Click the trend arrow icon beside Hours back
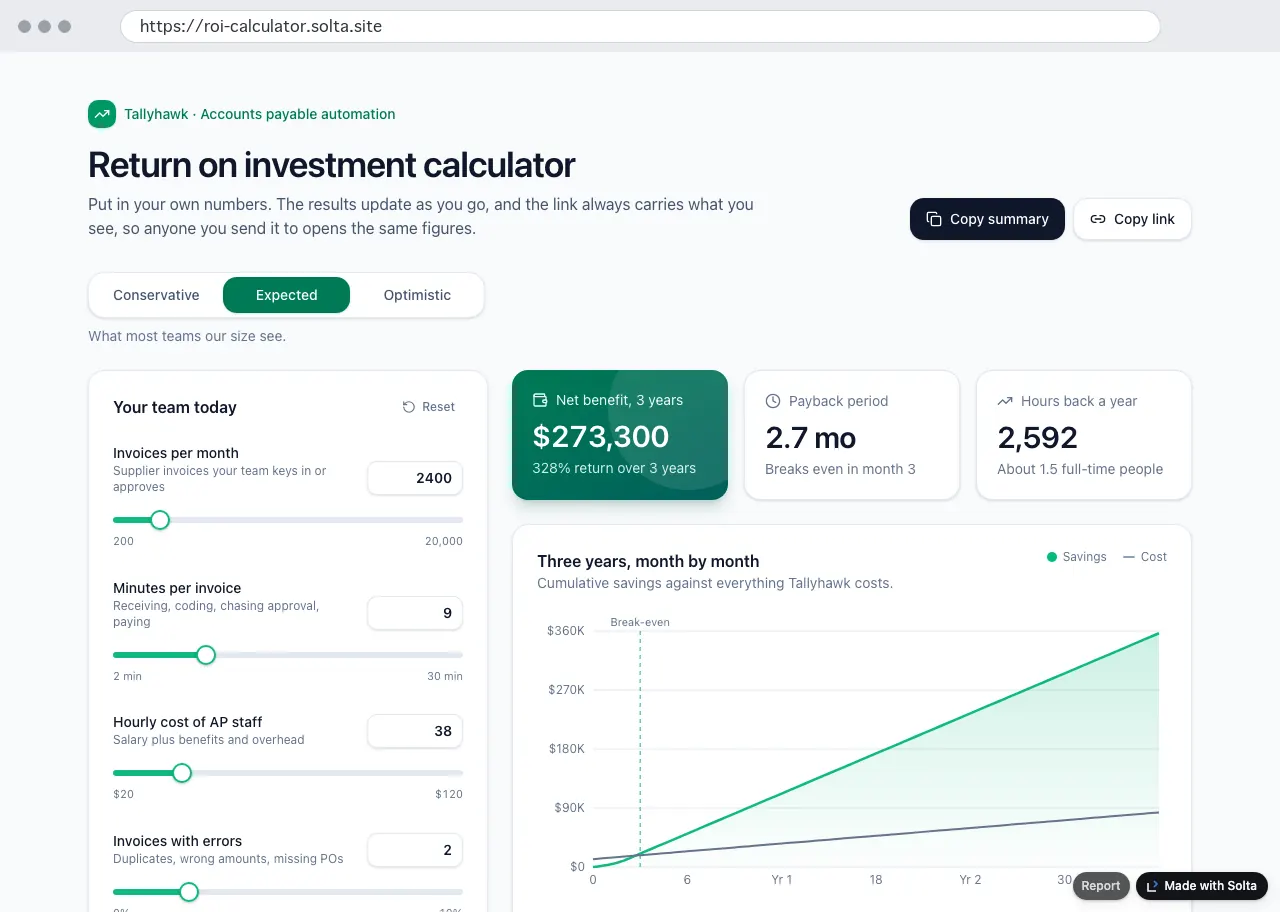Screen dimensions: 1280x912 tap(1005, 401)
